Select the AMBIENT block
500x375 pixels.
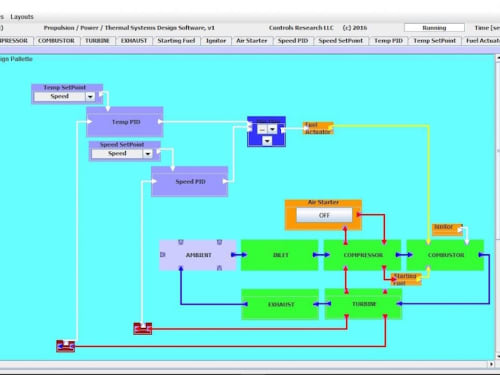[198, 255]
